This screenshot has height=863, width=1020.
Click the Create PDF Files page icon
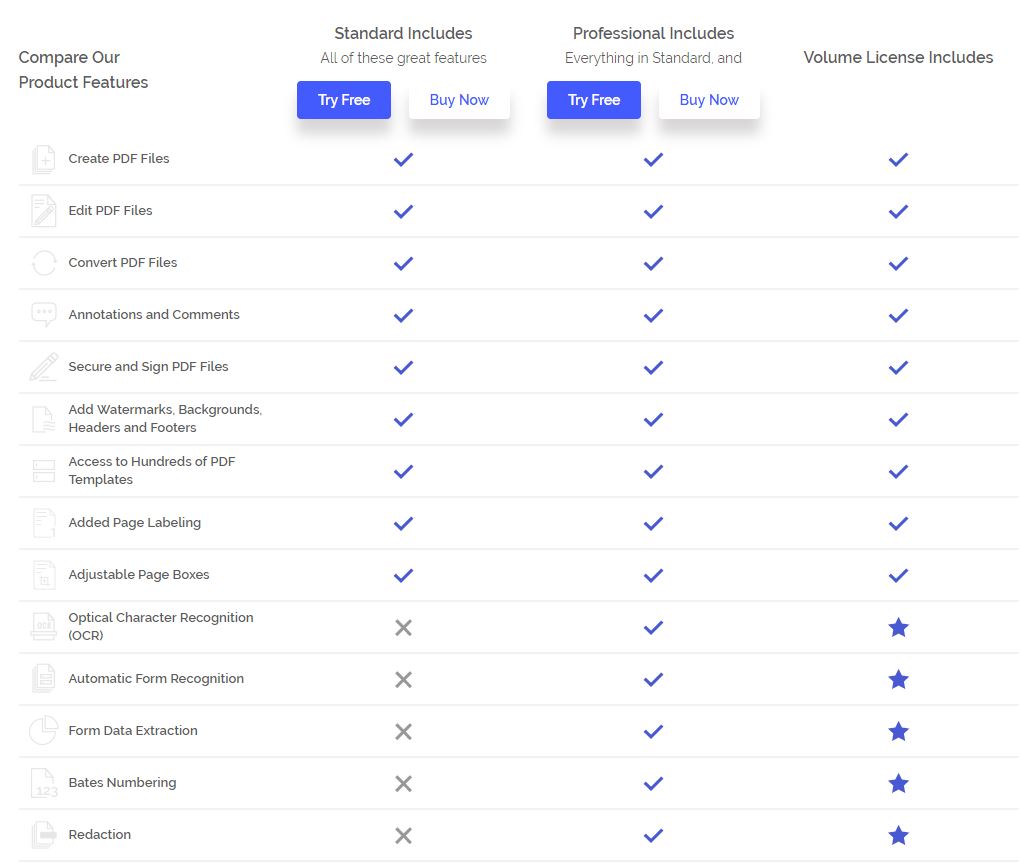(43, 159)
